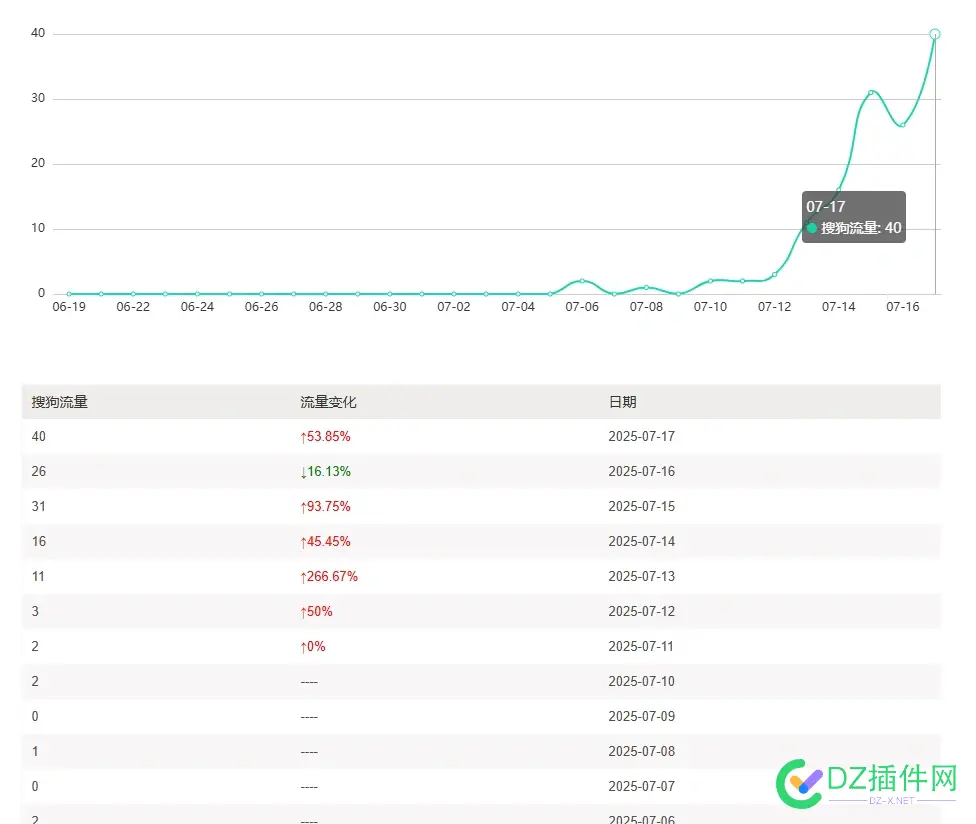The width and height of the screenshot is (976, 824).
Task: Click the green down arrow beside 16.13%
Action: 303,471
